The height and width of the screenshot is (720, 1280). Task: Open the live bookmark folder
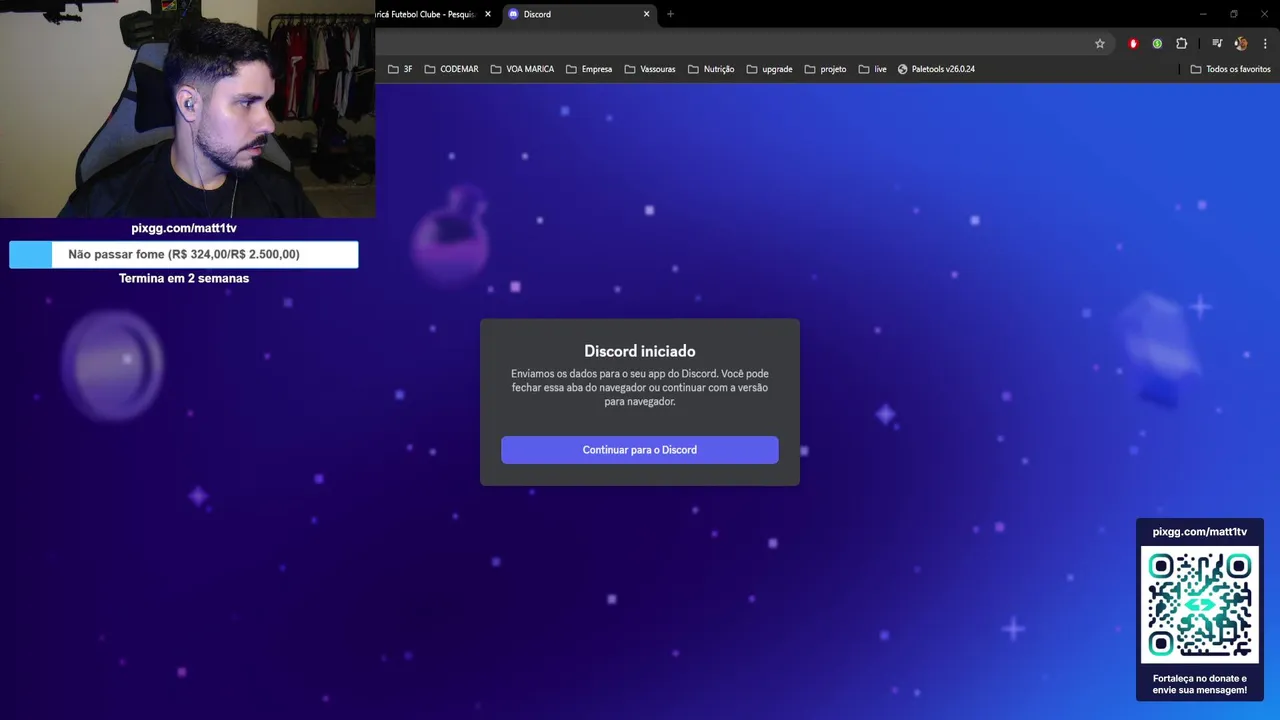[872, 69]
